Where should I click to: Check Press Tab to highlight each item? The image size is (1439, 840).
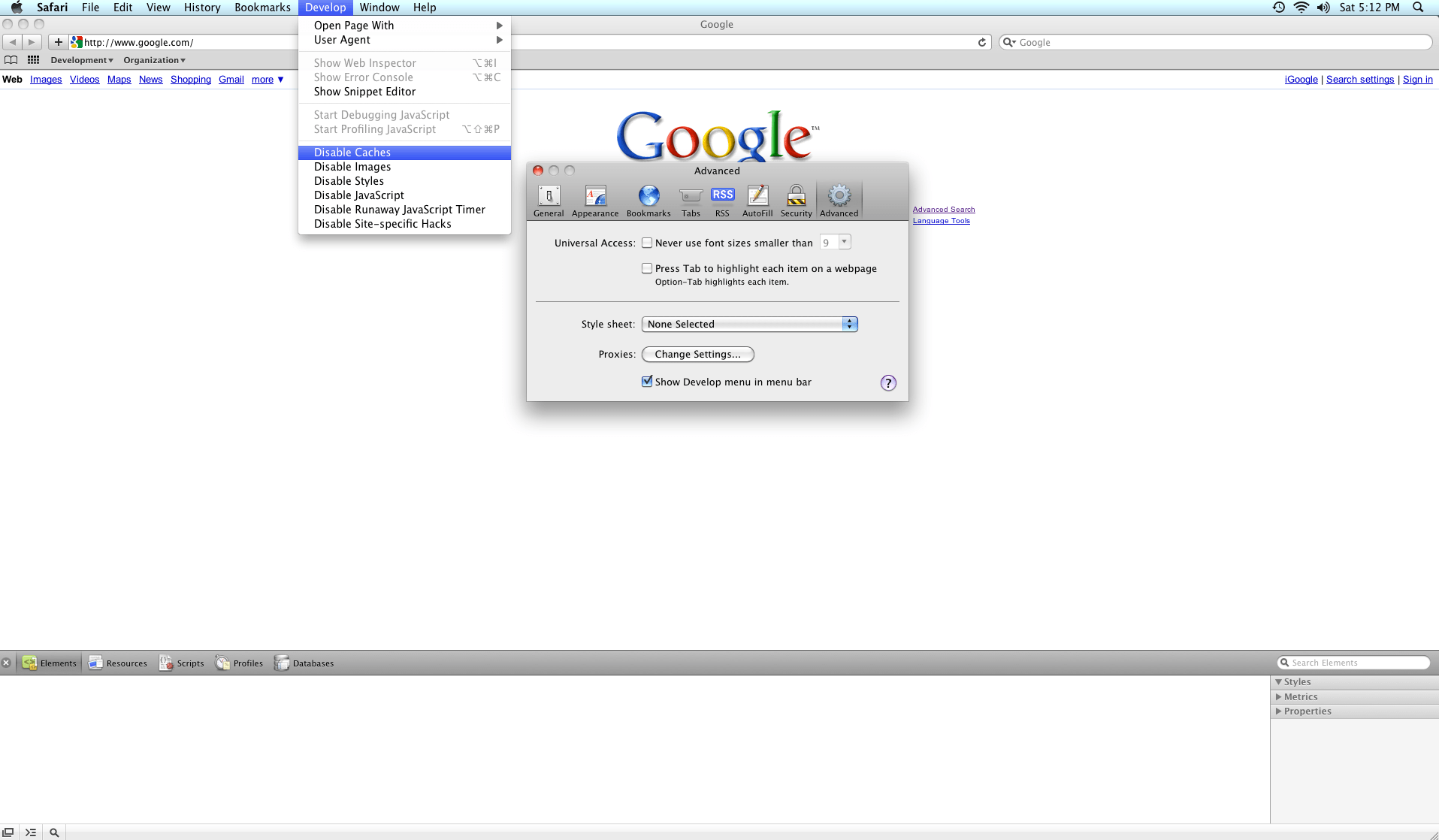point(647,267)
